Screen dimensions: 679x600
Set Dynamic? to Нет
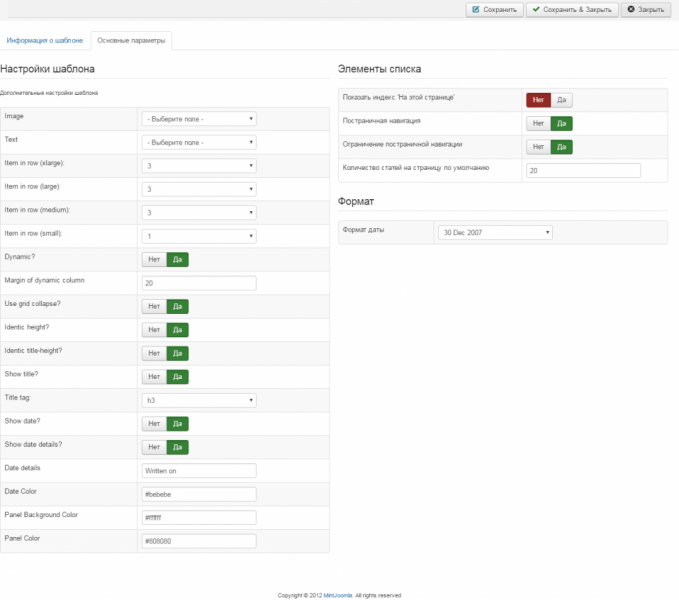(x=154, y=259)
